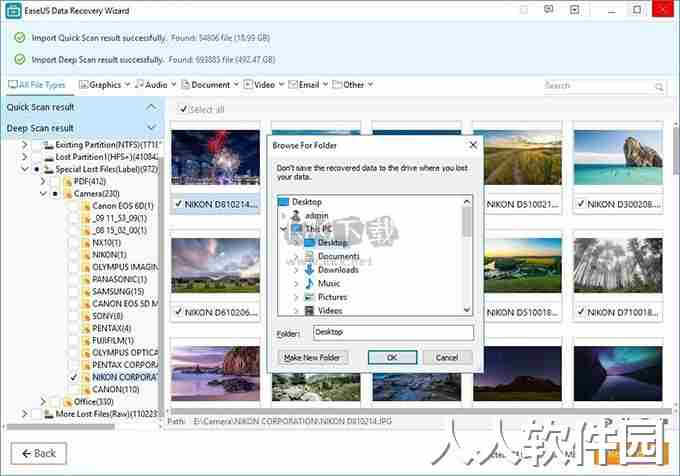Click the Search input box
Image resolution: width=680 pixels, height=476 pixels.
pos(598,85)
